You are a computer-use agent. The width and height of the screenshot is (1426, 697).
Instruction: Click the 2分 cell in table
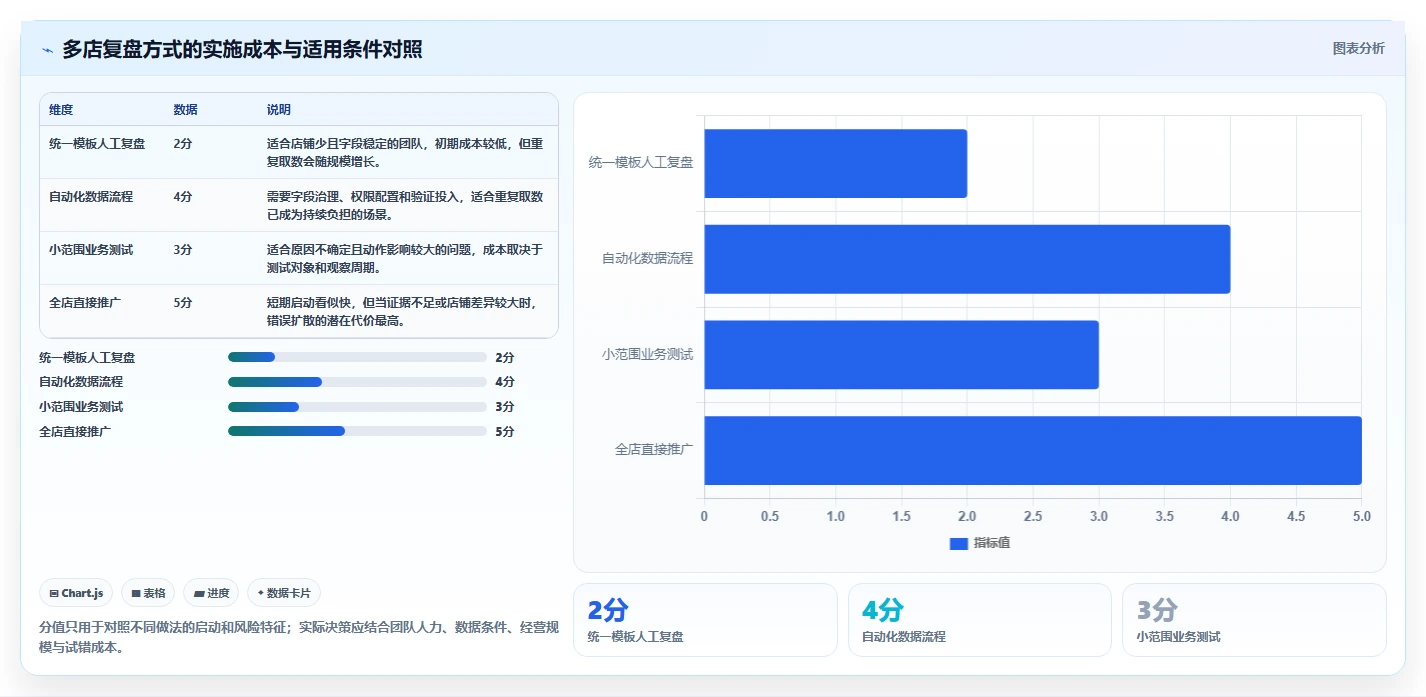pyautogui.click(x=182, y=144)
